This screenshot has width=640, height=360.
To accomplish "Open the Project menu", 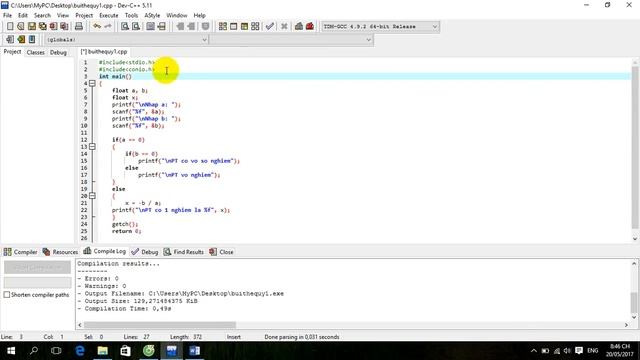I will click(x=84, y=16).
